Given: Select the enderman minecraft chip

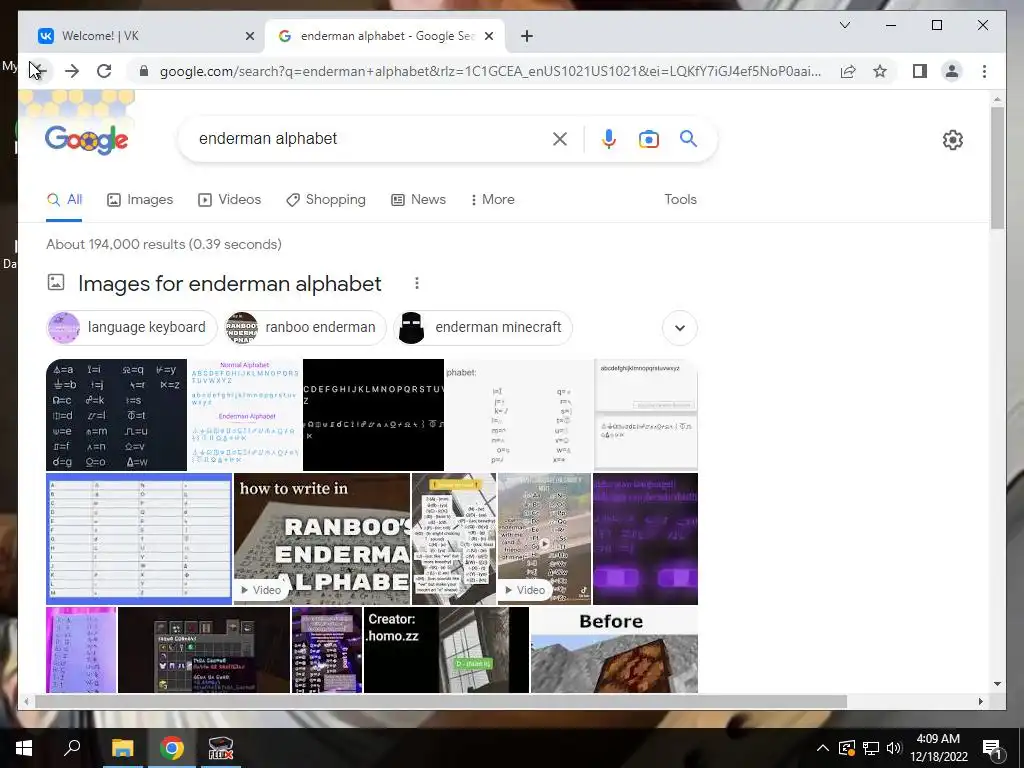Looking at the screenshot, I should pos(483,328).
